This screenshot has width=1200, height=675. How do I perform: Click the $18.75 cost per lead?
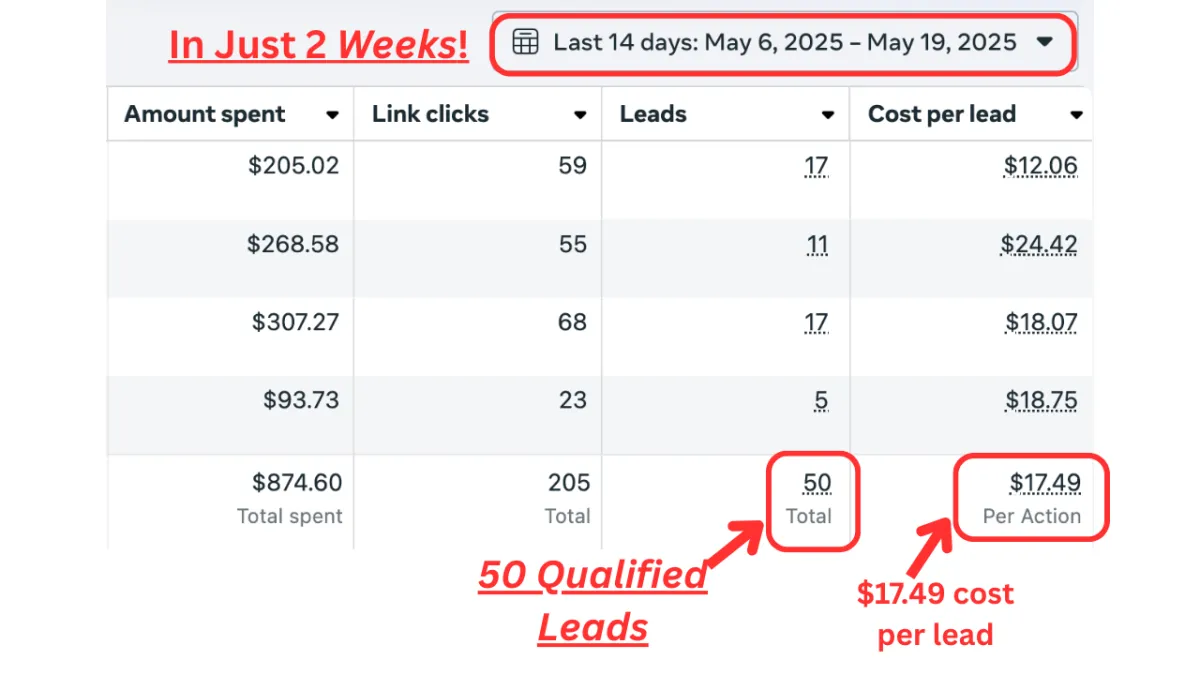[x=1042, y=401]
